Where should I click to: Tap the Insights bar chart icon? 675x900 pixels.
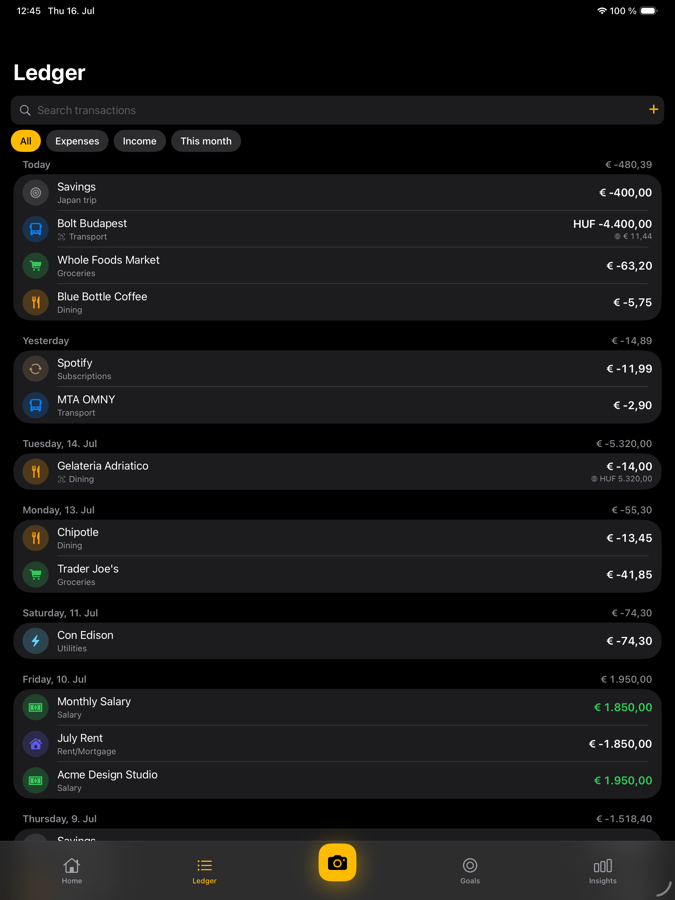point(603,865)
